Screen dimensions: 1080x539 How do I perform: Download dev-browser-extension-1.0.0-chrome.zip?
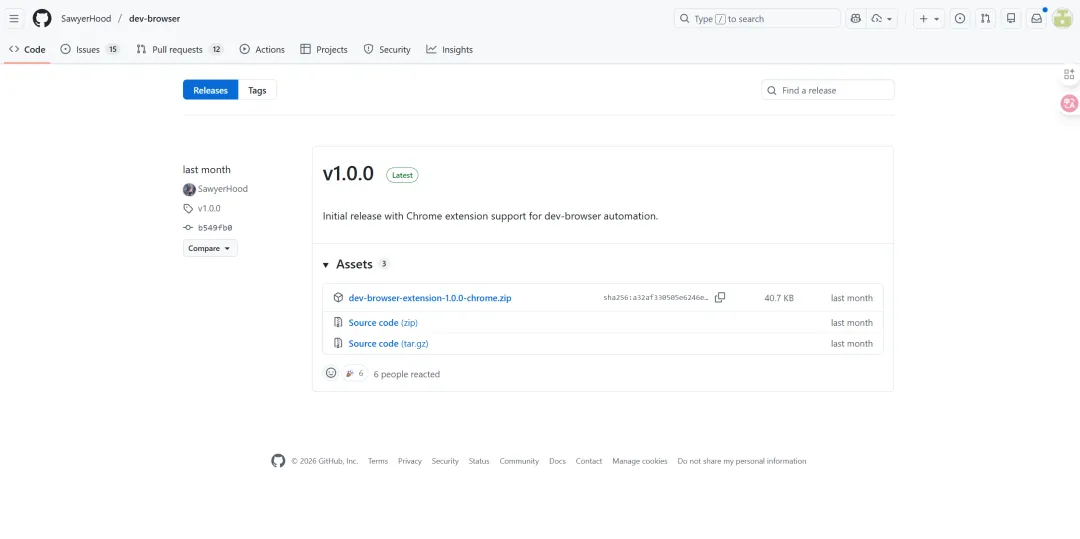pyautogui.click(x=429, y=298)
